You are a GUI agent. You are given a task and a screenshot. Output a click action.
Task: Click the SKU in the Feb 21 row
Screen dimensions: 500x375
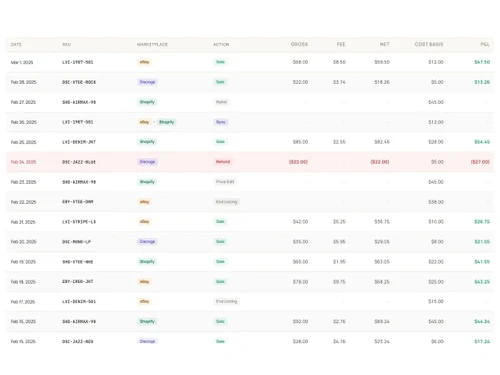coord(79,222)
